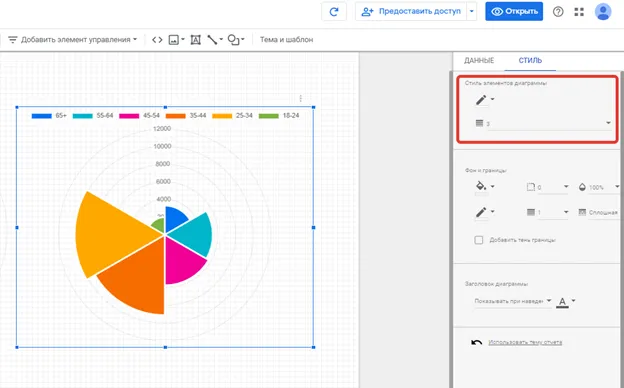
Task: Open the shape tool dropdown arrow
Action: point(242,39)
